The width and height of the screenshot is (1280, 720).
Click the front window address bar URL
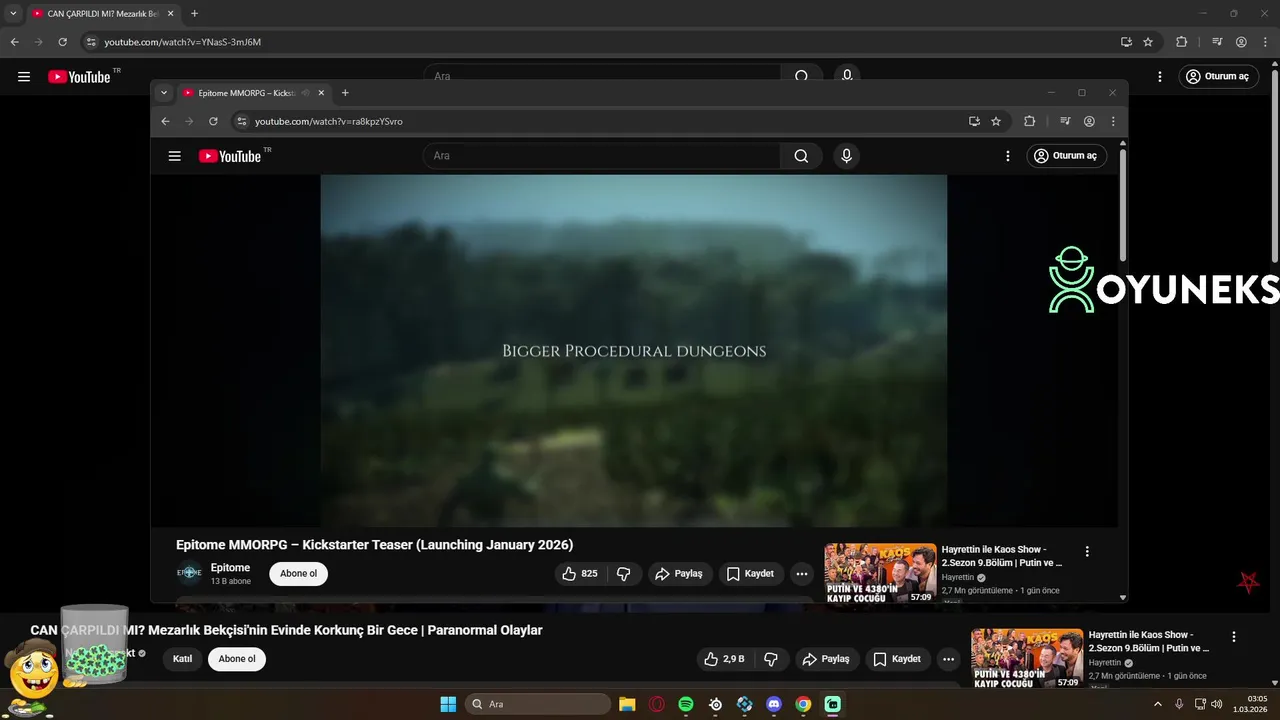329,121
